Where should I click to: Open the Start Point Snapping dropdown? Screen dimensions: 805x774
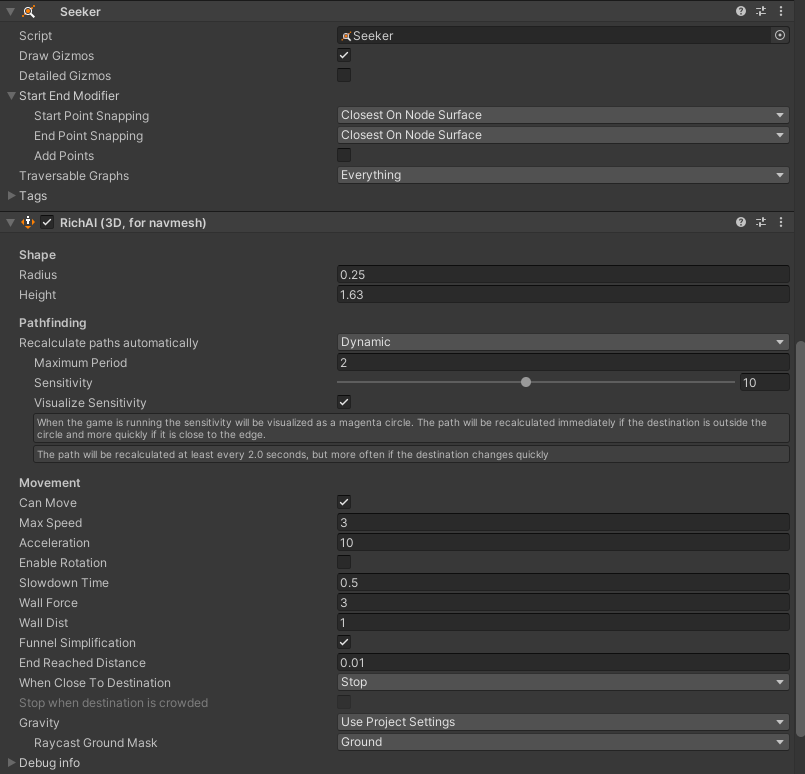(x=563, y=115)
